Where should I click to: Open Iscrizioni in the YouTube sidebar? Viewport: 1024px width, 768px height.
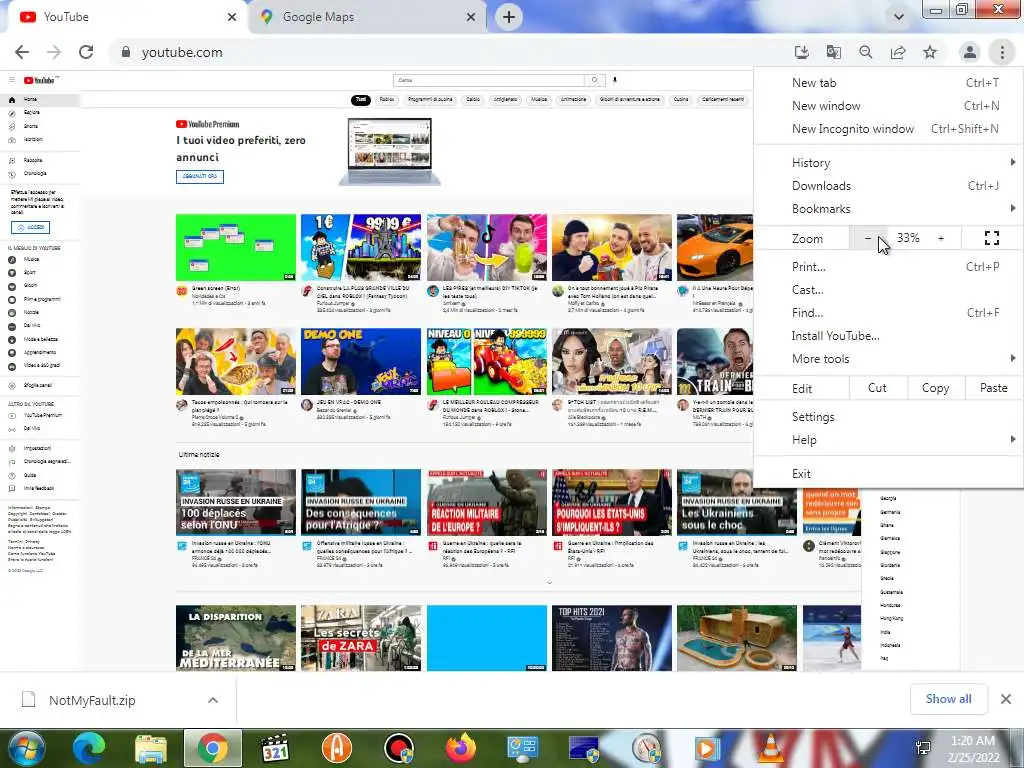point(40,139)
